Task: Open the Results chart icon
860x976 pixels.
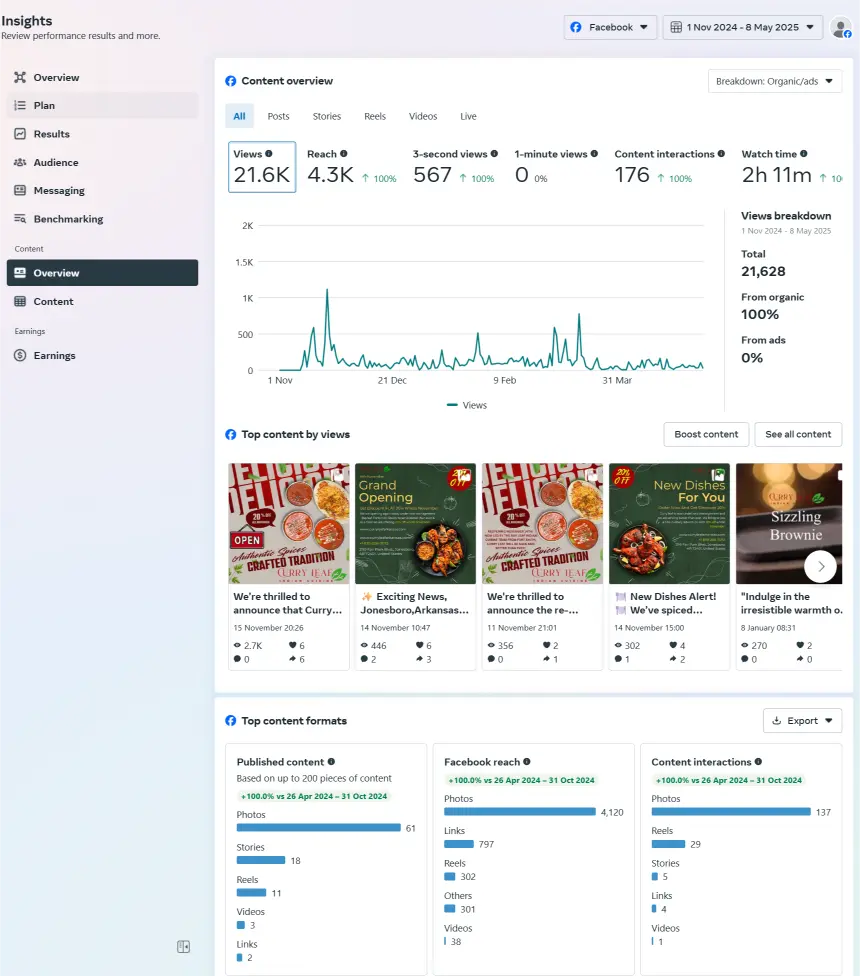Action: [x=20, y=134]
